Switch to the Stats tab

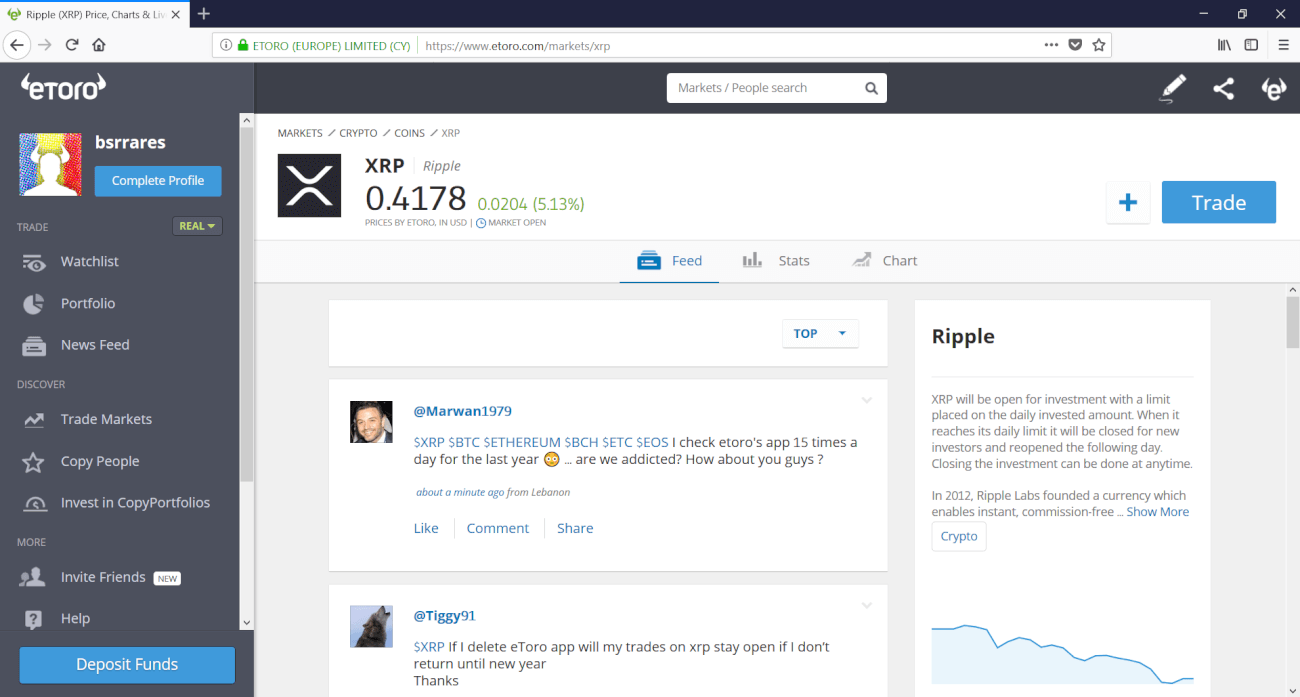tap(776, 261)
